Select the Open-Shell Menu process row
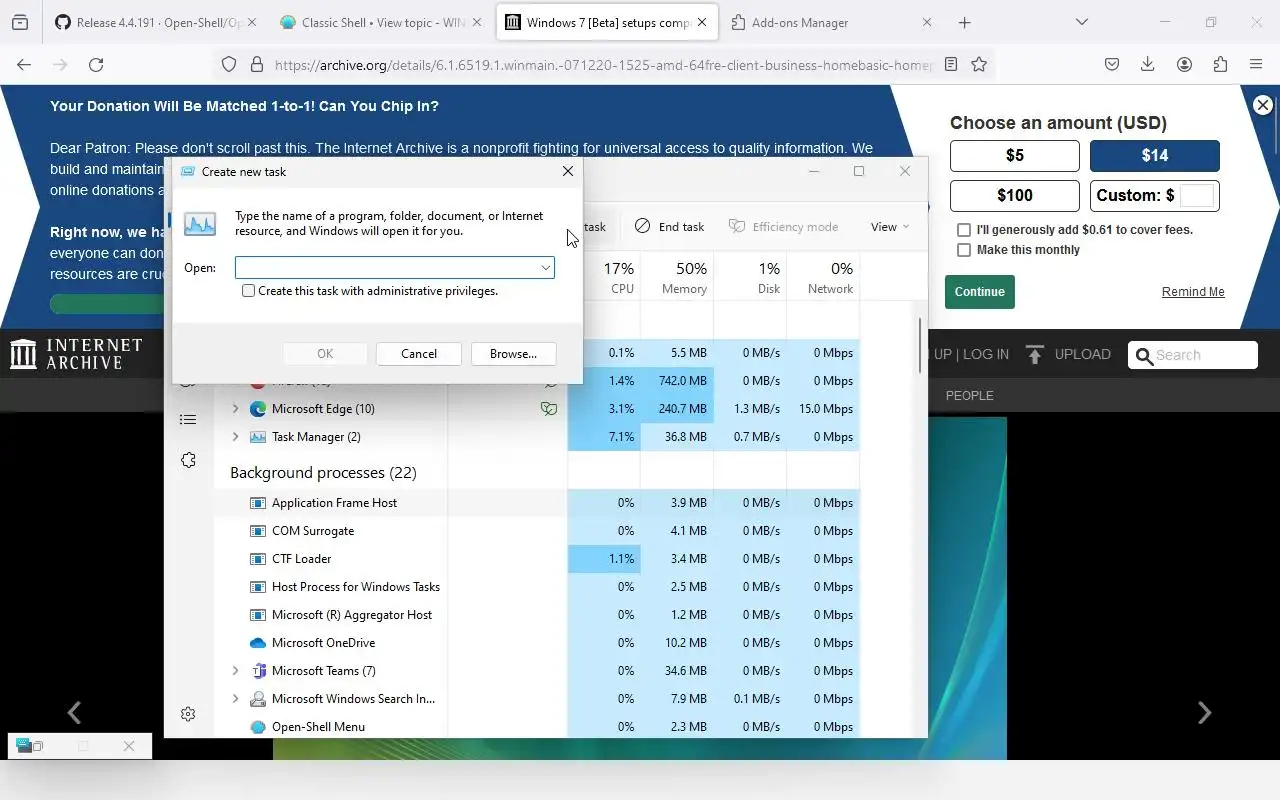 [538, 726]
